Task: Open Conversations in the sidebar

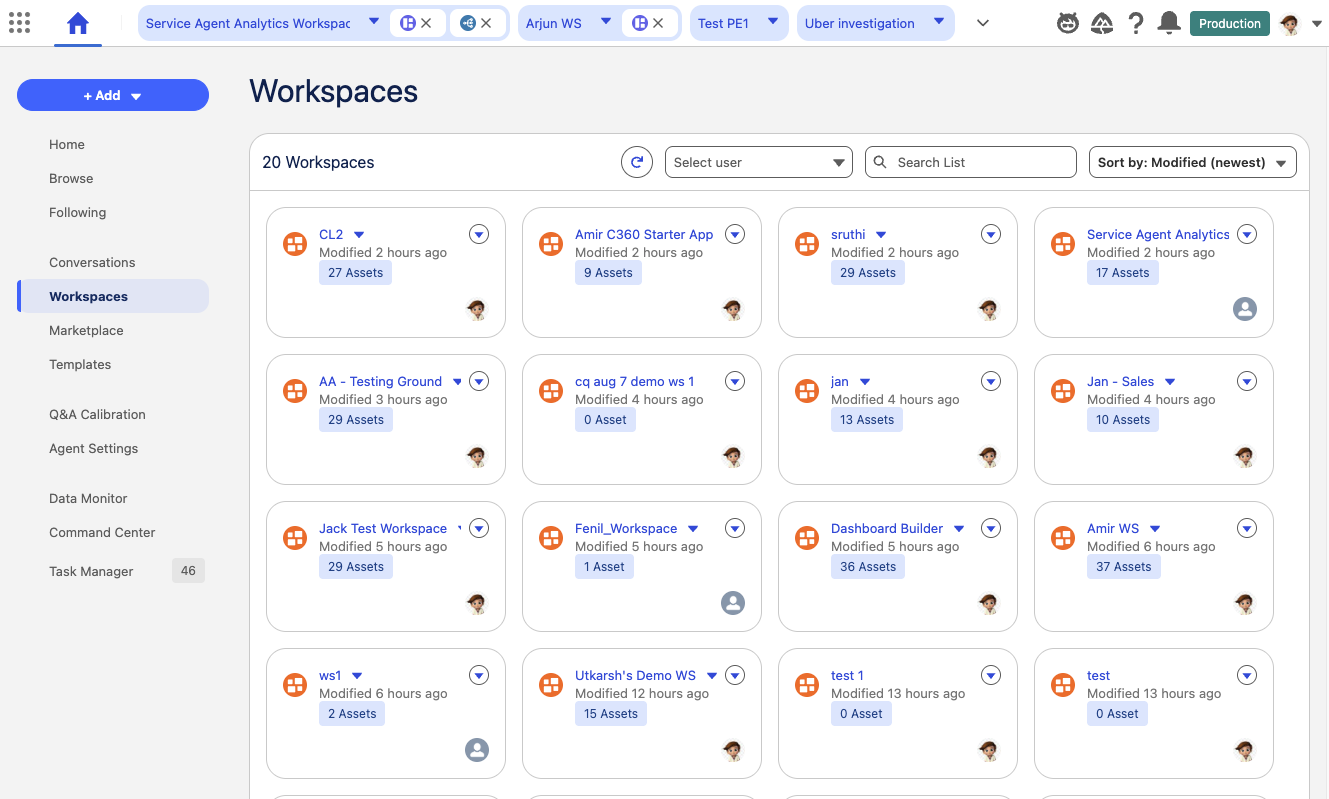Action: [x=92, y=262]
